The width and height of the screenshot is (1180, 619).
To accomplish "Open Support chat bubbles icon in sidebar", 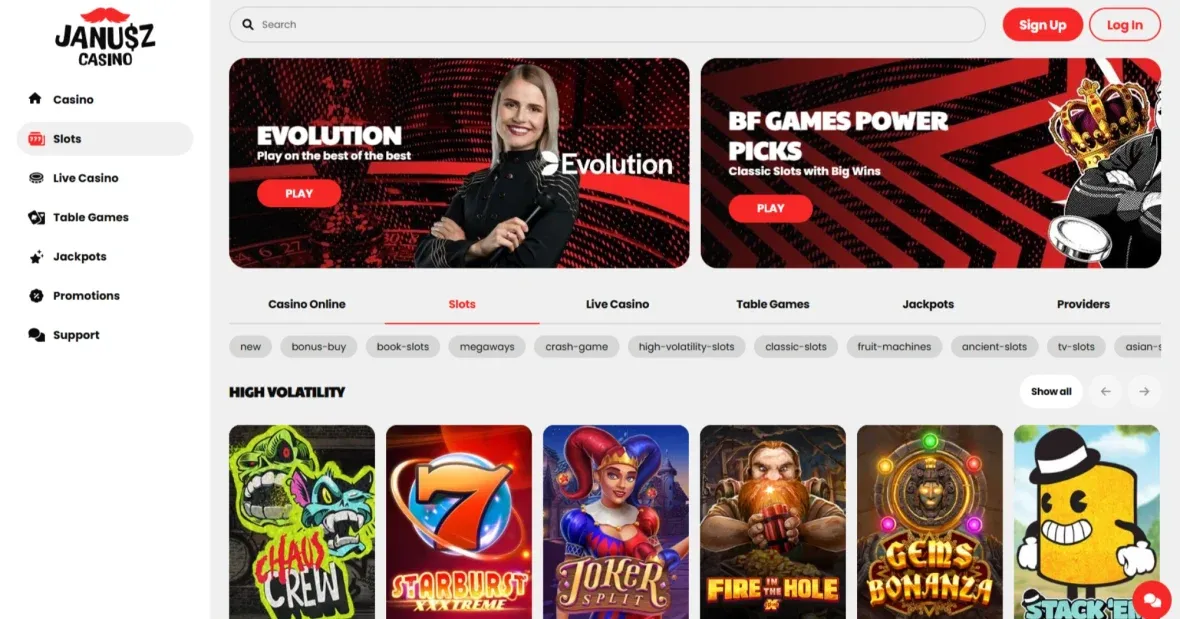I will (36, 335).
